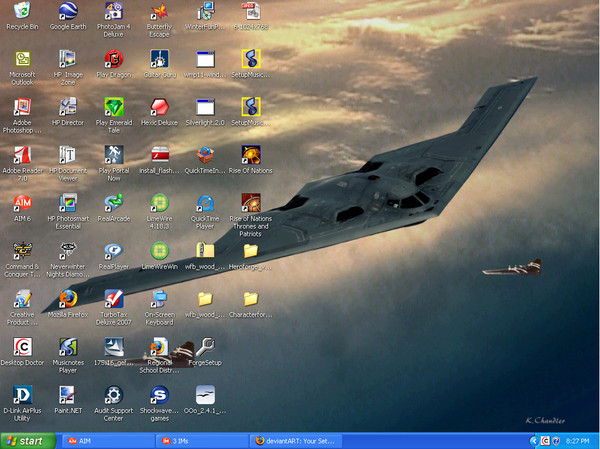Click the Play Dragon game icon
This screenshot has height=449, width=600.
click(114, 59)
